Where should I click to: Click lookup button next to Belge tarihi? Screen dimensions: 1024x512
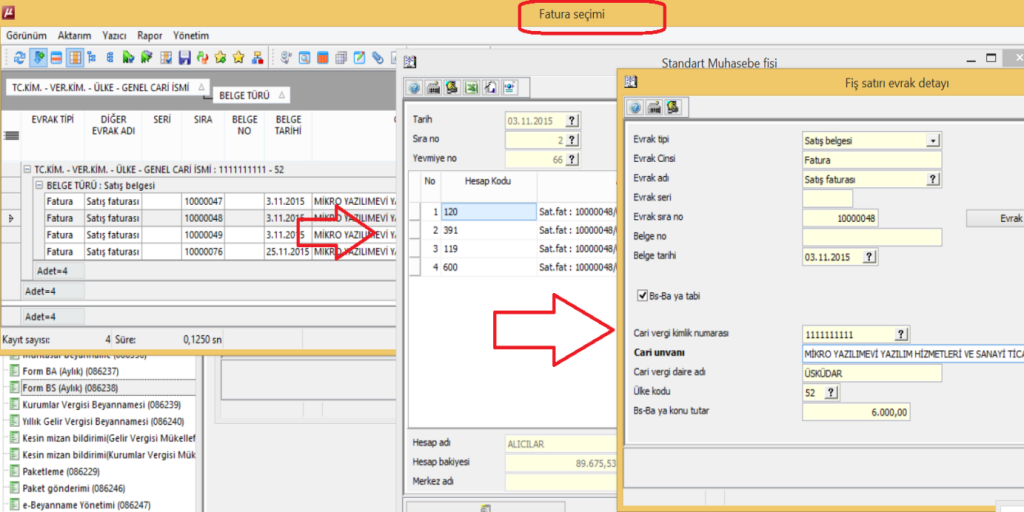pyautogui.click(x=869, y=257)
